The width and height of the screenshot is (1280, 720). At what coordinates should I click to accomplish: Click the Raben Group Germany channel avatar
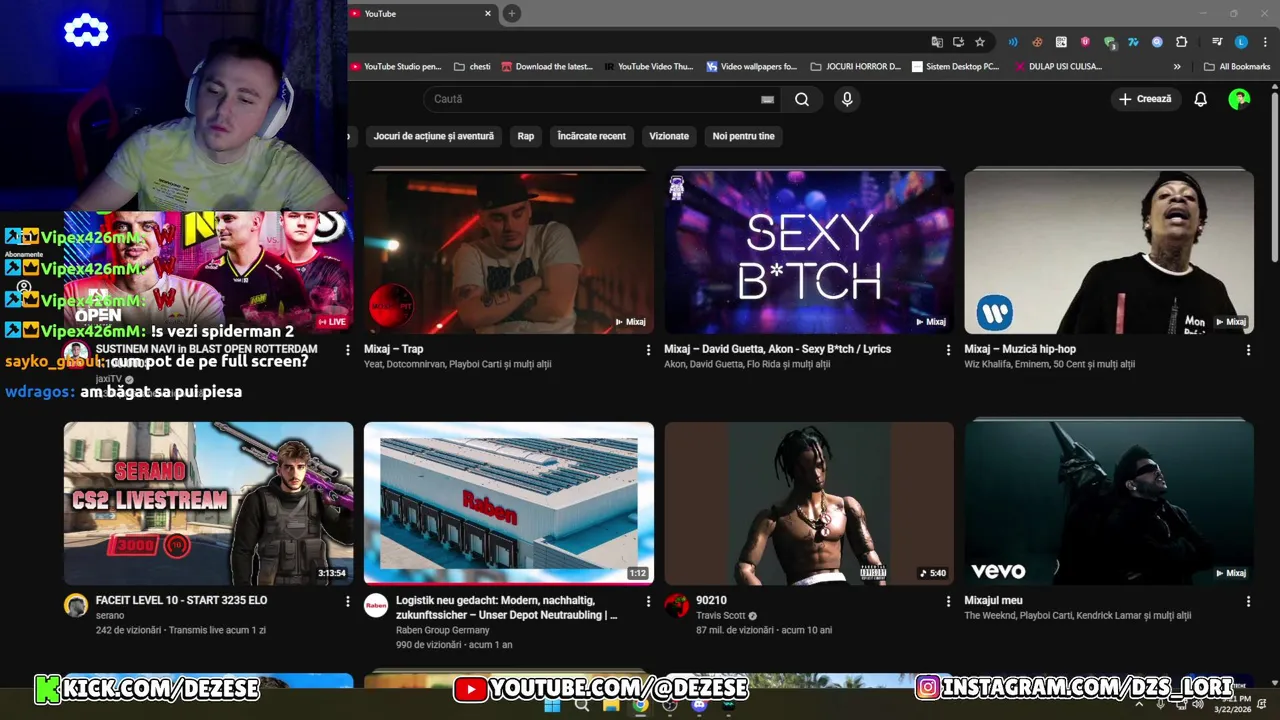(x=376, y=605)
